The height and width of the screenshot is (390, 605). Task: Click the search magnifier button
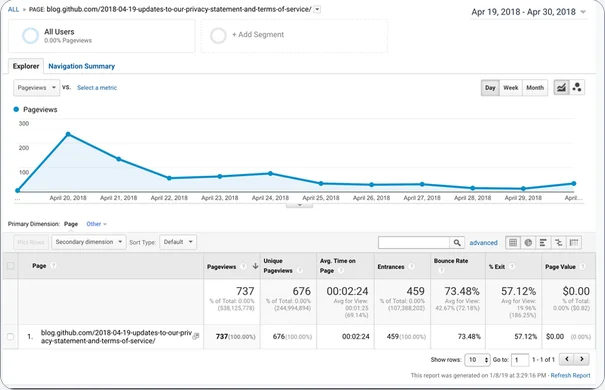(x=457, y=243)
